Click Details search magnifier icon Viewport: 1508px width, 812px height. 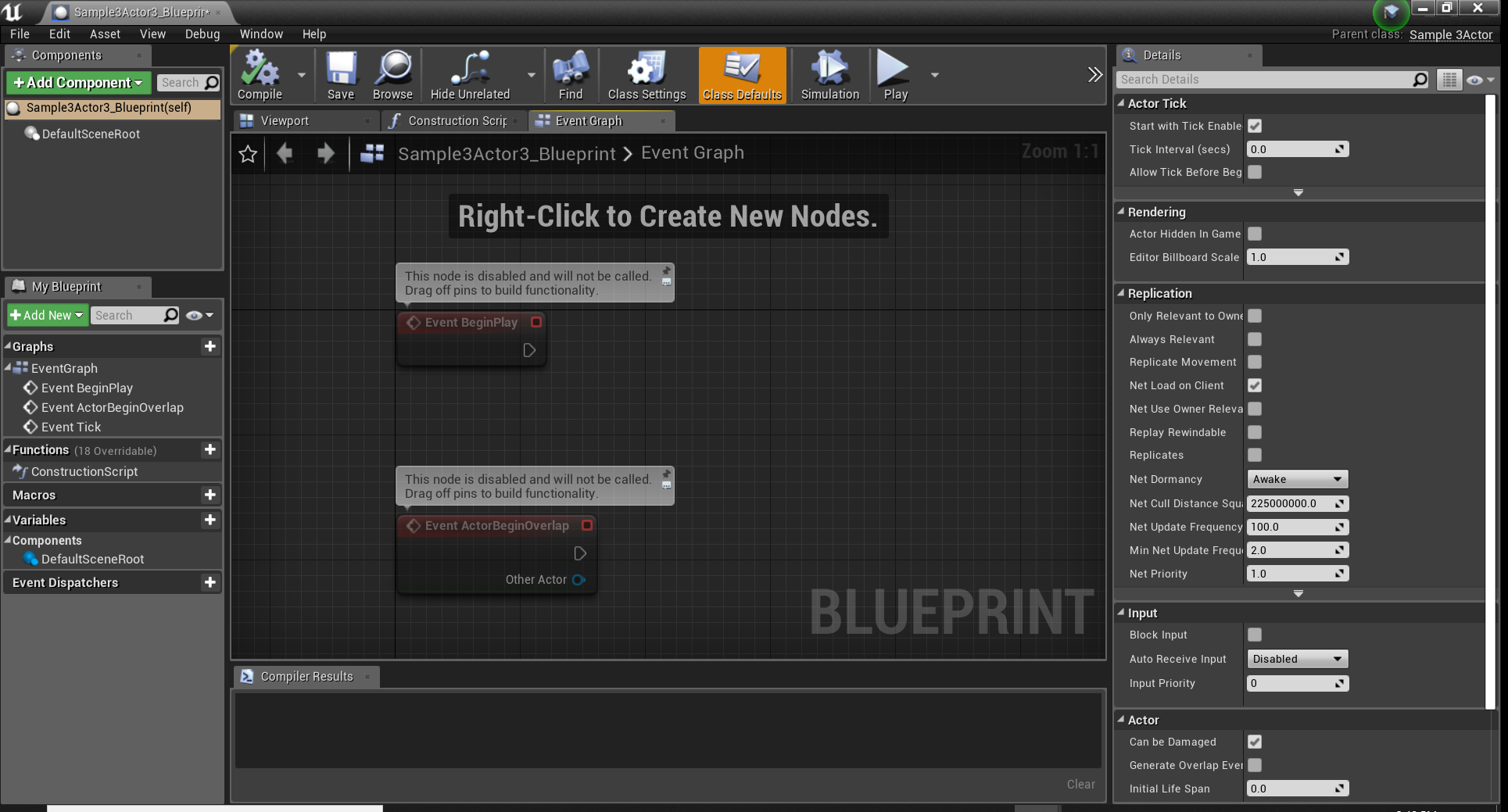pos(1420,80)
